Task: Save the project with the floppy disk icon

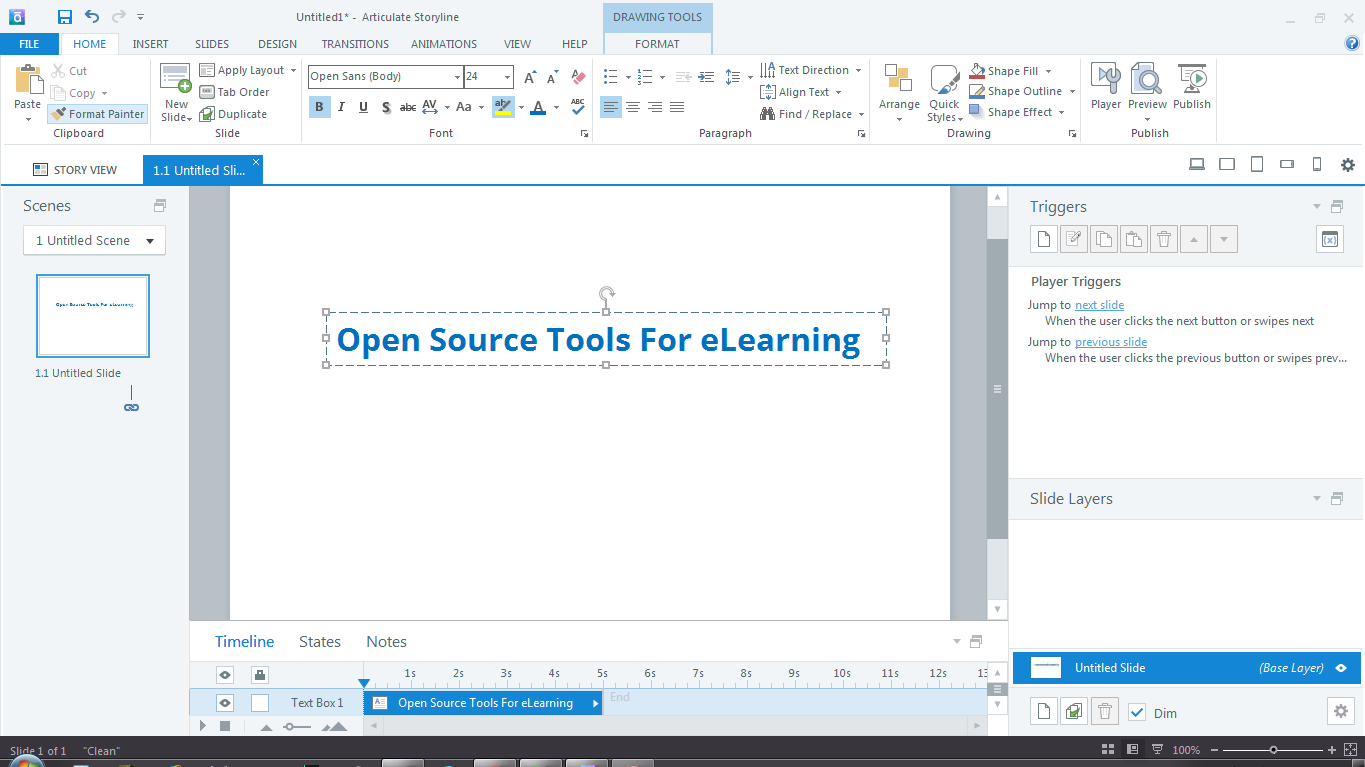Action: coord(65,17)
